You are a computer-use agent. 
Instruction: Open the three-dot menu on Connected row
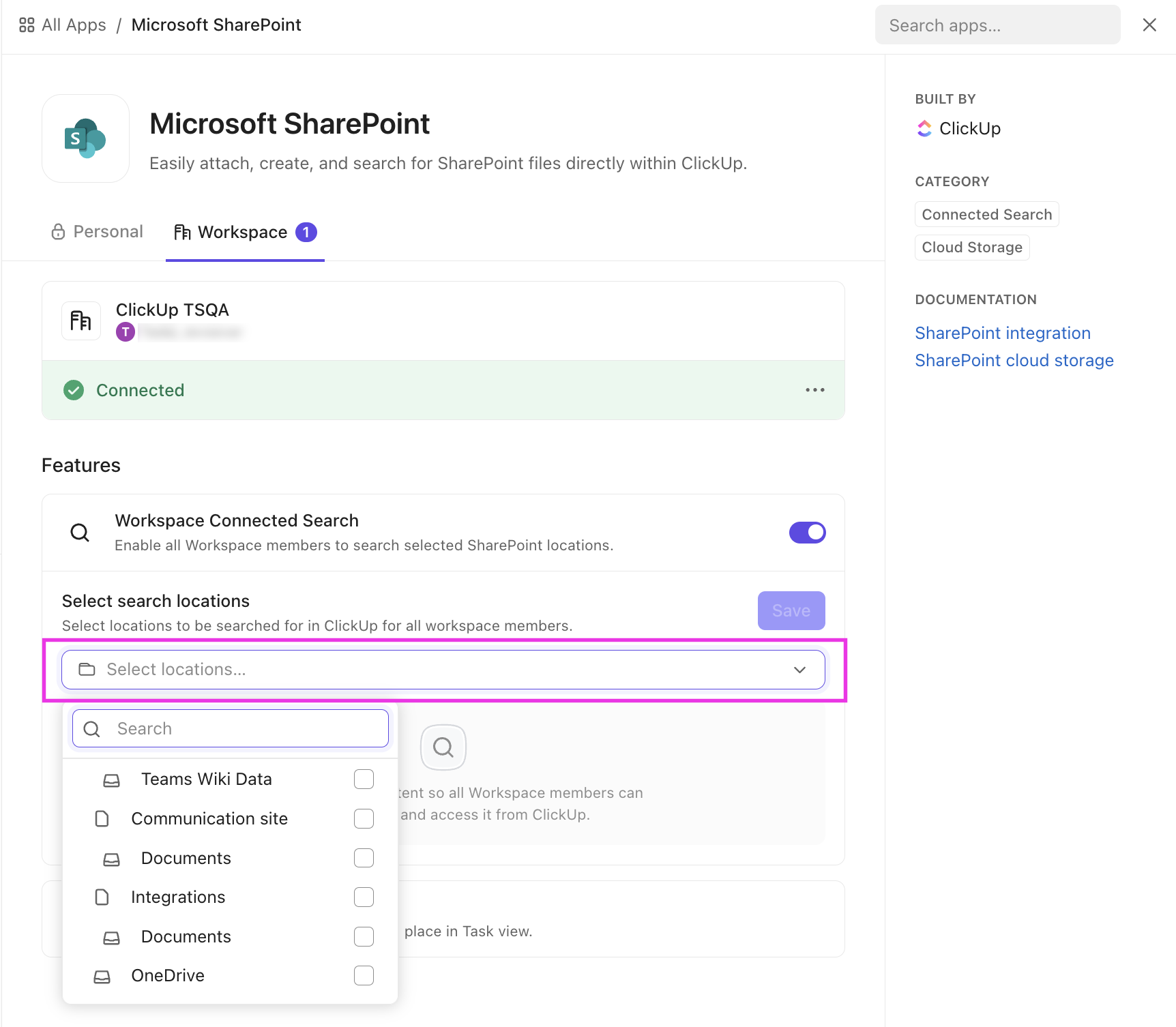(x=814, y=390)
